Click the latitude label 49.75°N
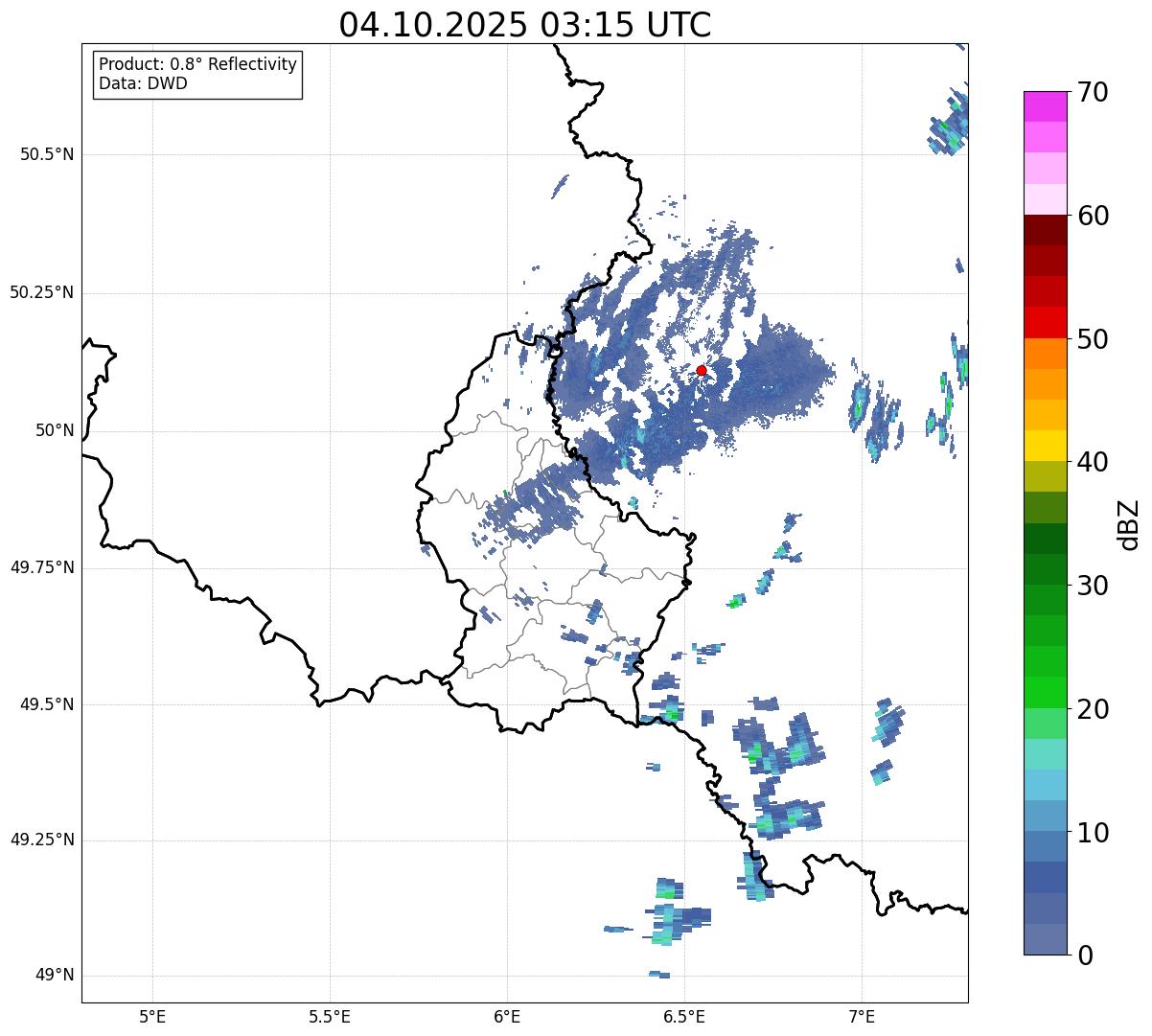The image size is (1152, 1036). [41, 567]
